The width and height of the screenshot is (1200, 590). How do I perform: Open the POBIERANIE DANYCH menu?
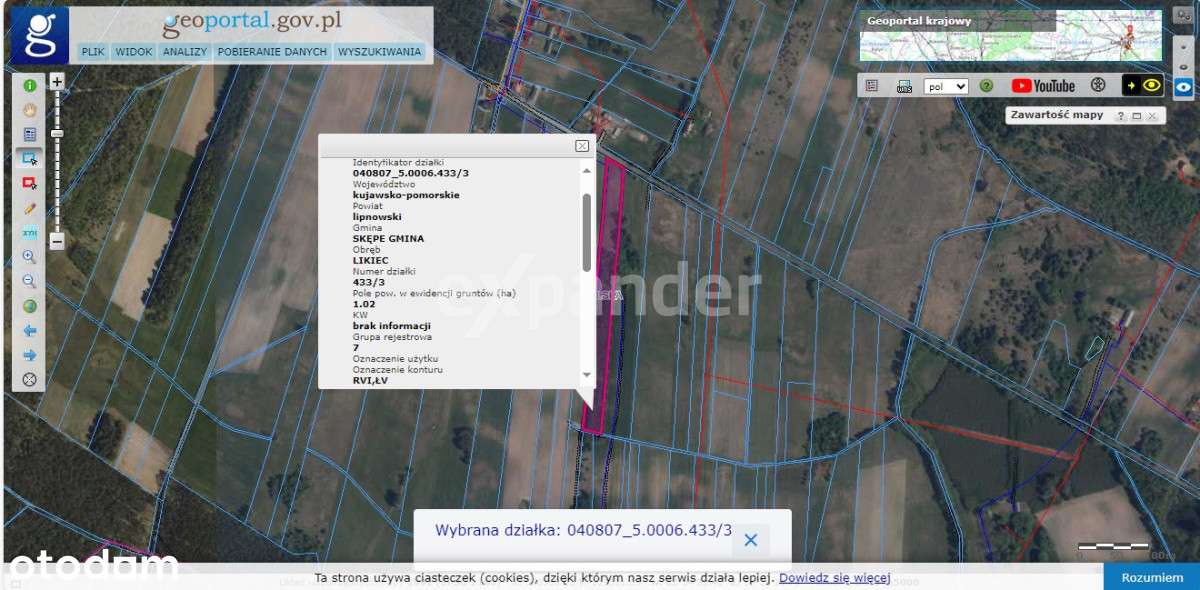point(272,52)
